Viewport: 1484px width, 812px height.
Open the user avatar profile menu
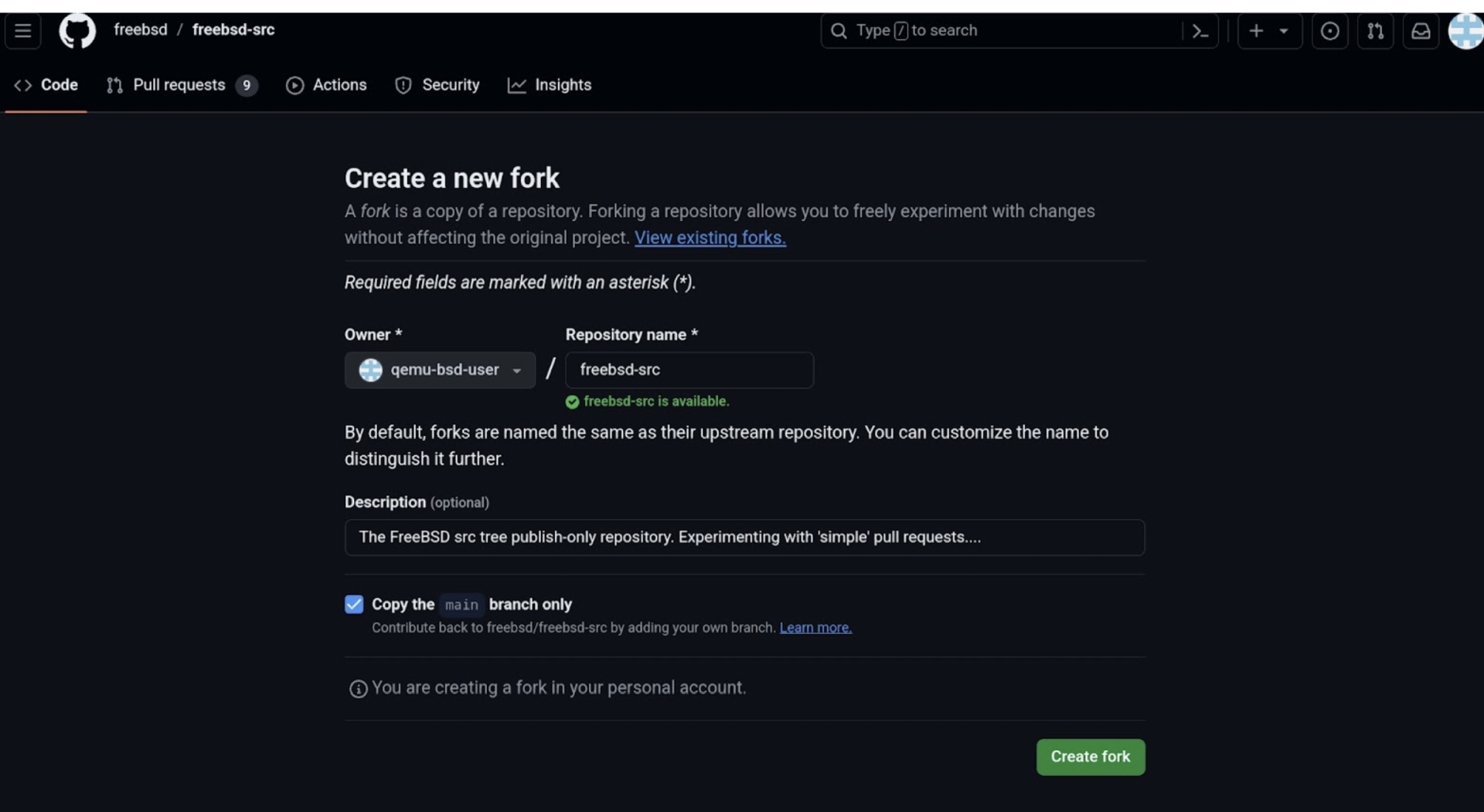click(x=1465, y=31)
